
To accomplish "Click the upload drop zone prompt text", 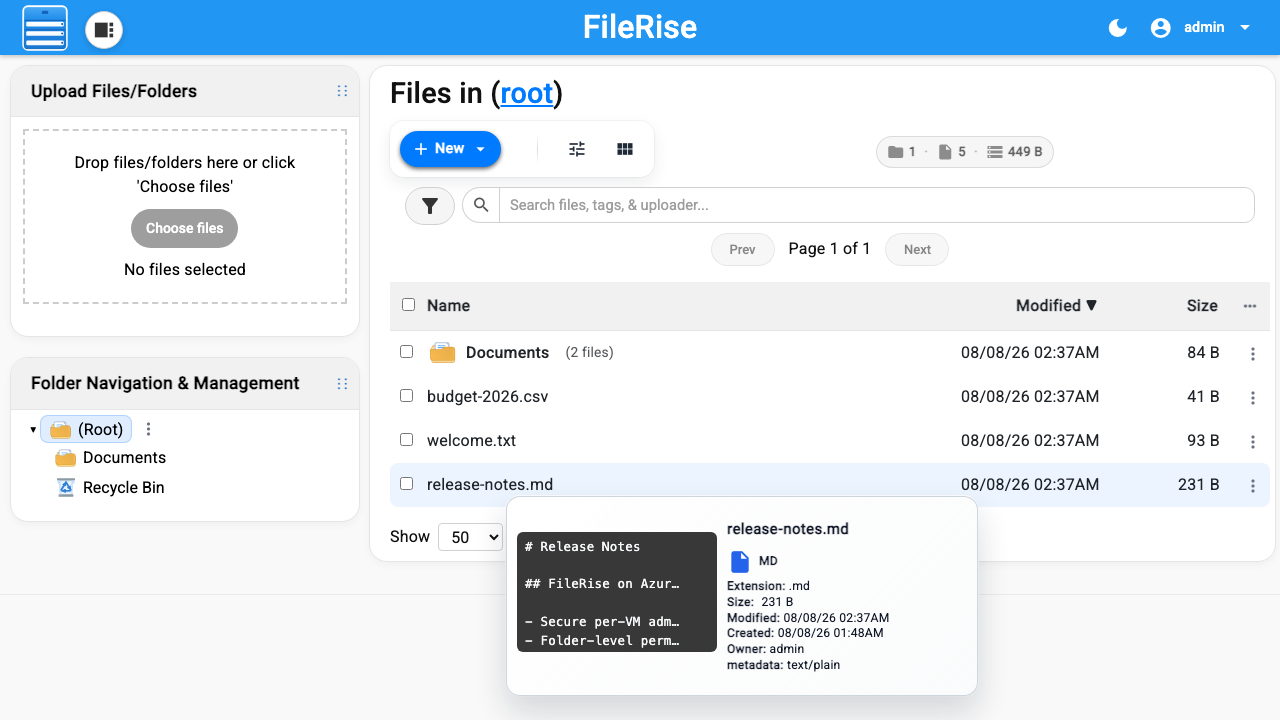I will tap(185, 174).
